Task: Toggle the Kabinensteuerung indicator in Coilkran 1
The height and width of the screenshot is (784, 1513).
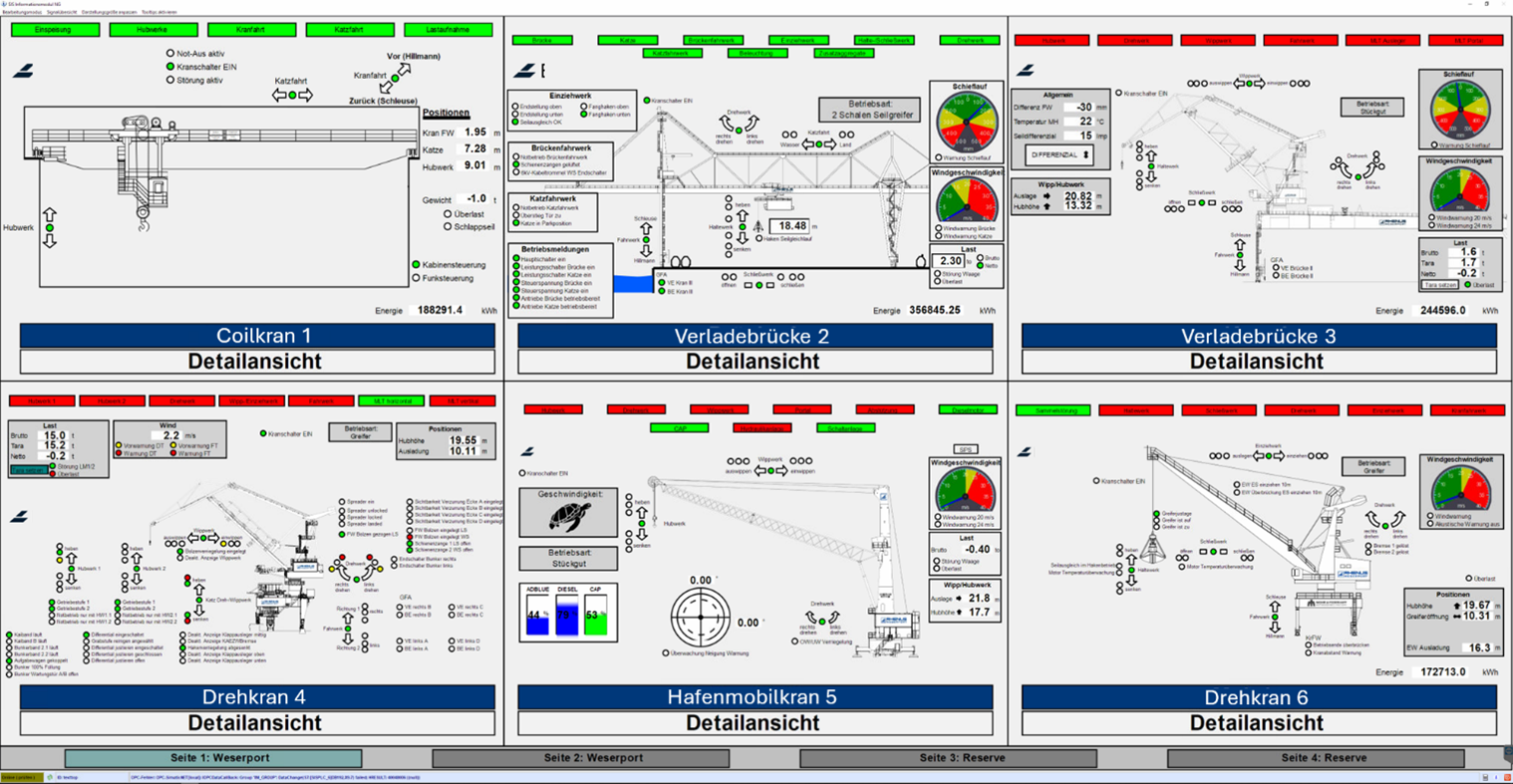Action: [417, 265]
